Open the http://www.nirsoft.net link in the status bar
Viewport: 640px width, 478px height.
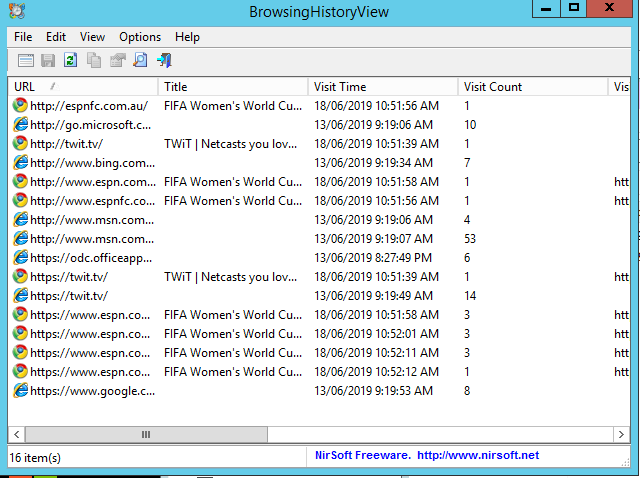(478, 455)
